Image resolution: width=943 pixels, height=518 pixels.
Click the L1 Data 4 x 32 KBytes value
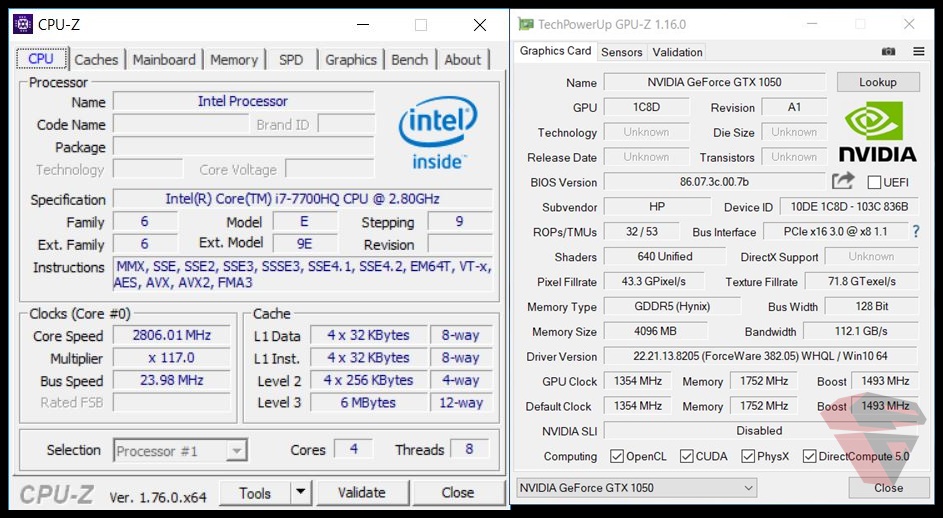[368, 335]
